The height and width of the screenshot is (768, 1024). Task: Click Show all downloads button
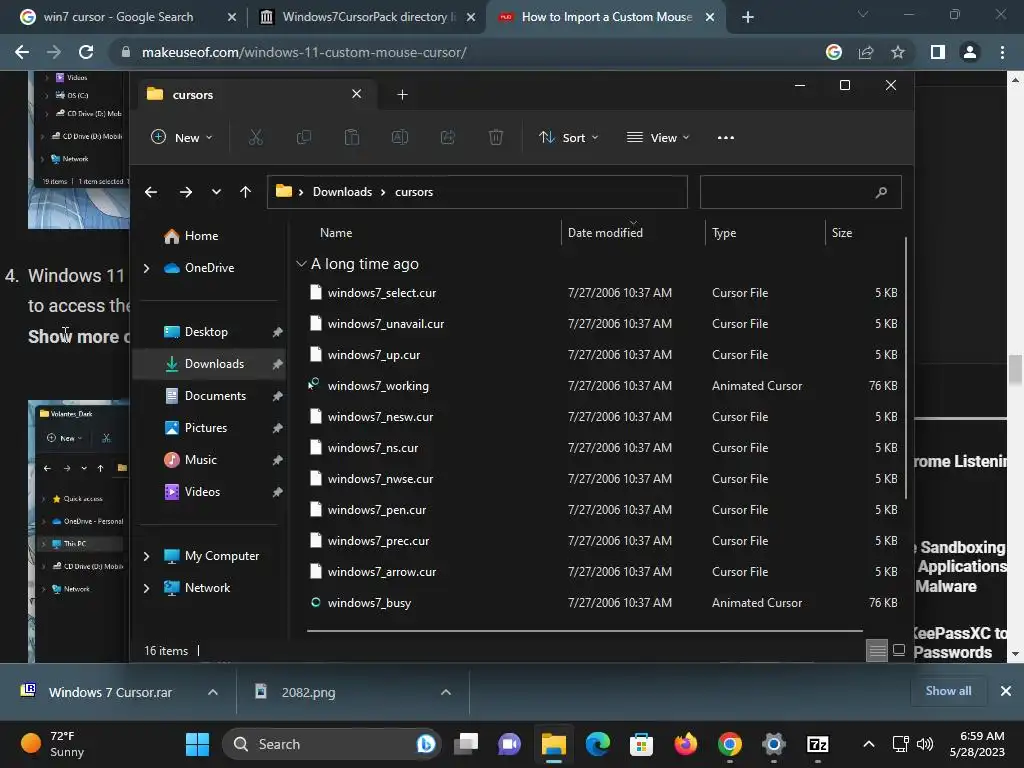click(x=948, y=691)
